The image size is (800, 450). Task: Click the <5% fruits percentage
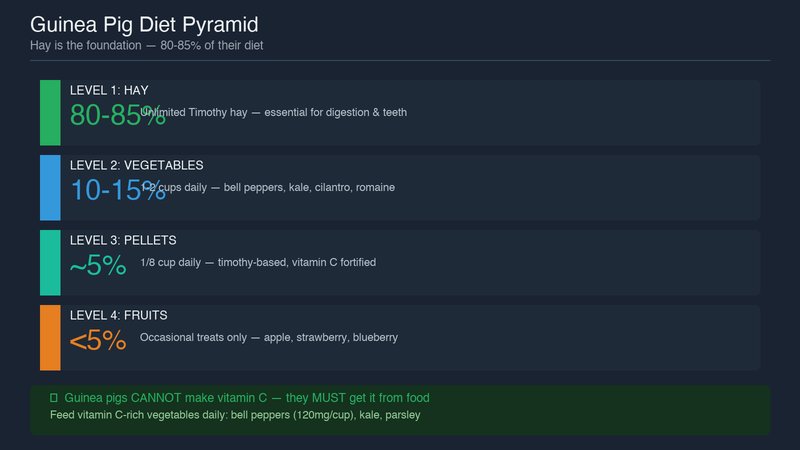tap(98, 340)
